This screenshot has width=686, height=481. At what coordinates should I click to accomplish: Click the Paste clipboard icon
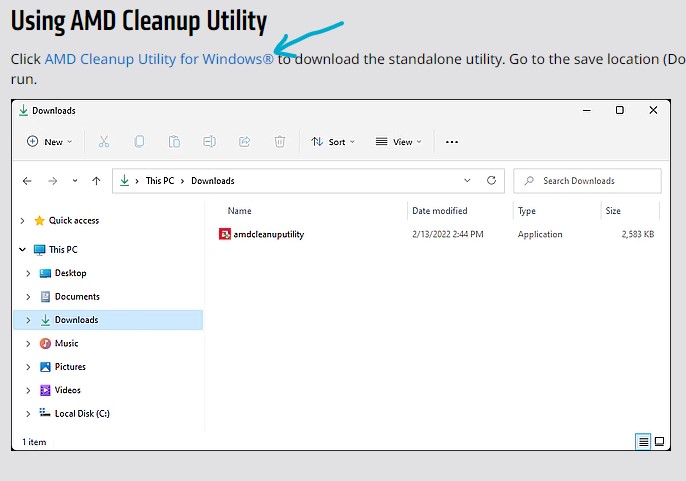(174, 142)
